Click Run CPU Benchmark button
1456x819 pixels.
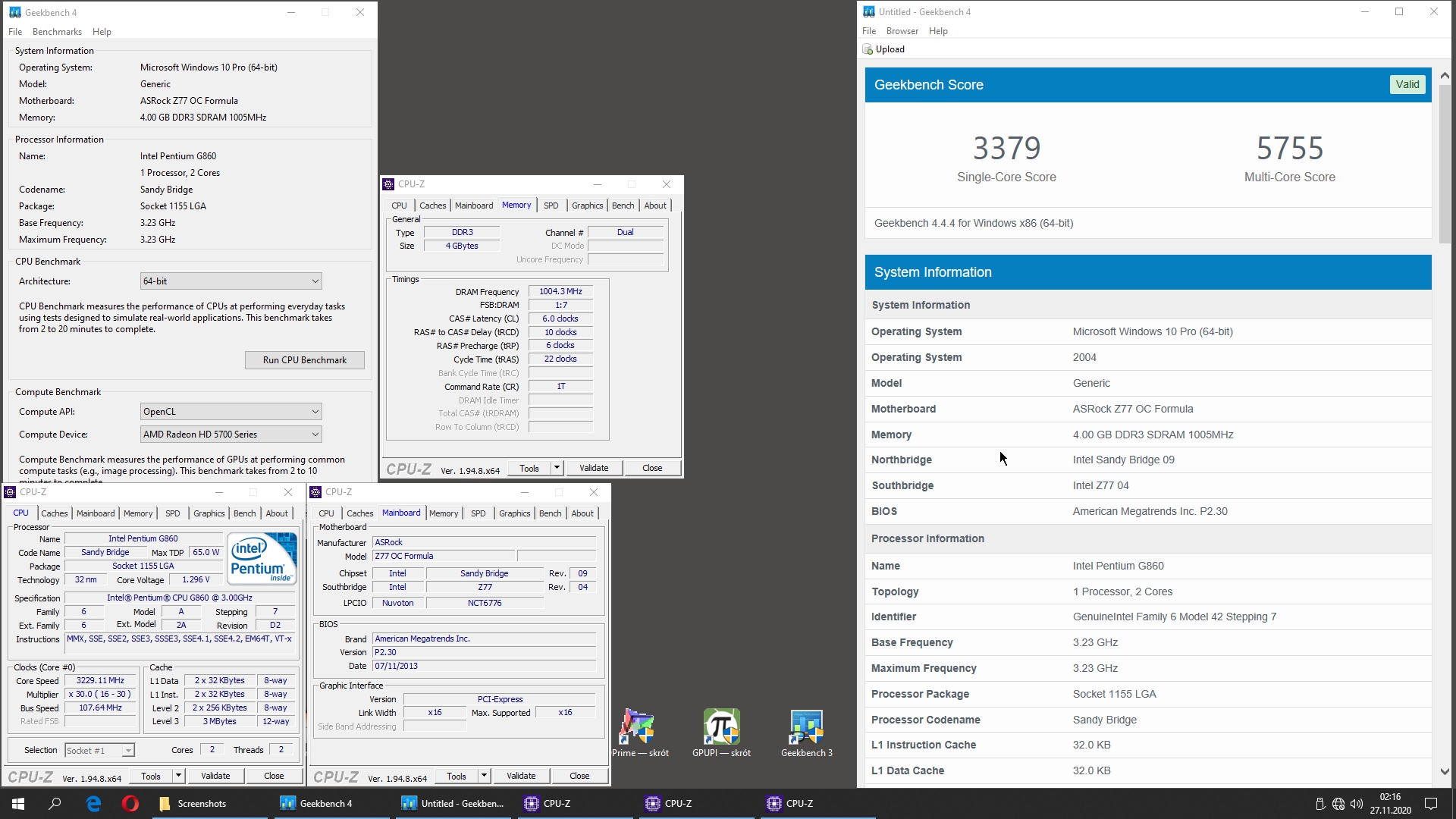point(305,360)
